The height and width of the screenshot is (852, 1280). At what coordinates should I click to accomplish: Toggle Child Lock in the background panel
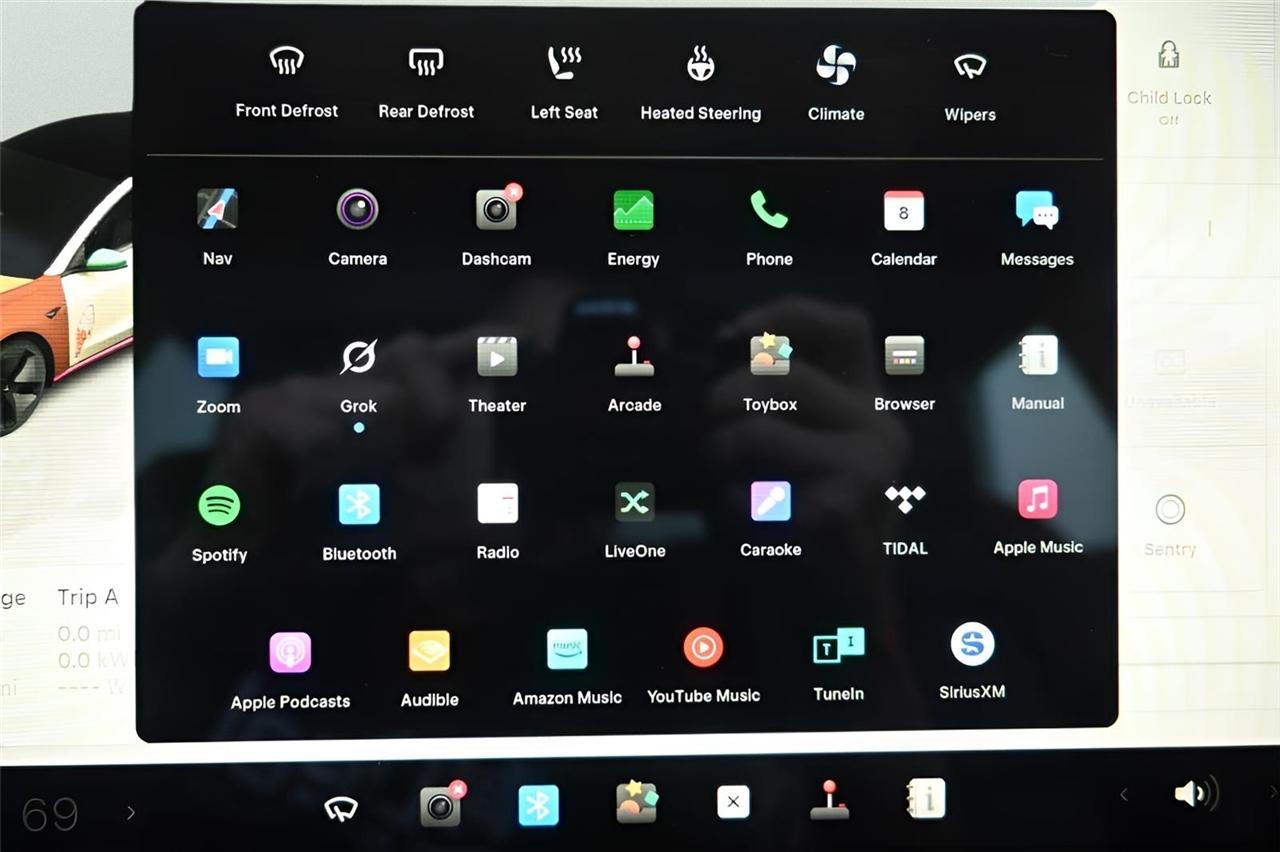[x=1169, y=55]
